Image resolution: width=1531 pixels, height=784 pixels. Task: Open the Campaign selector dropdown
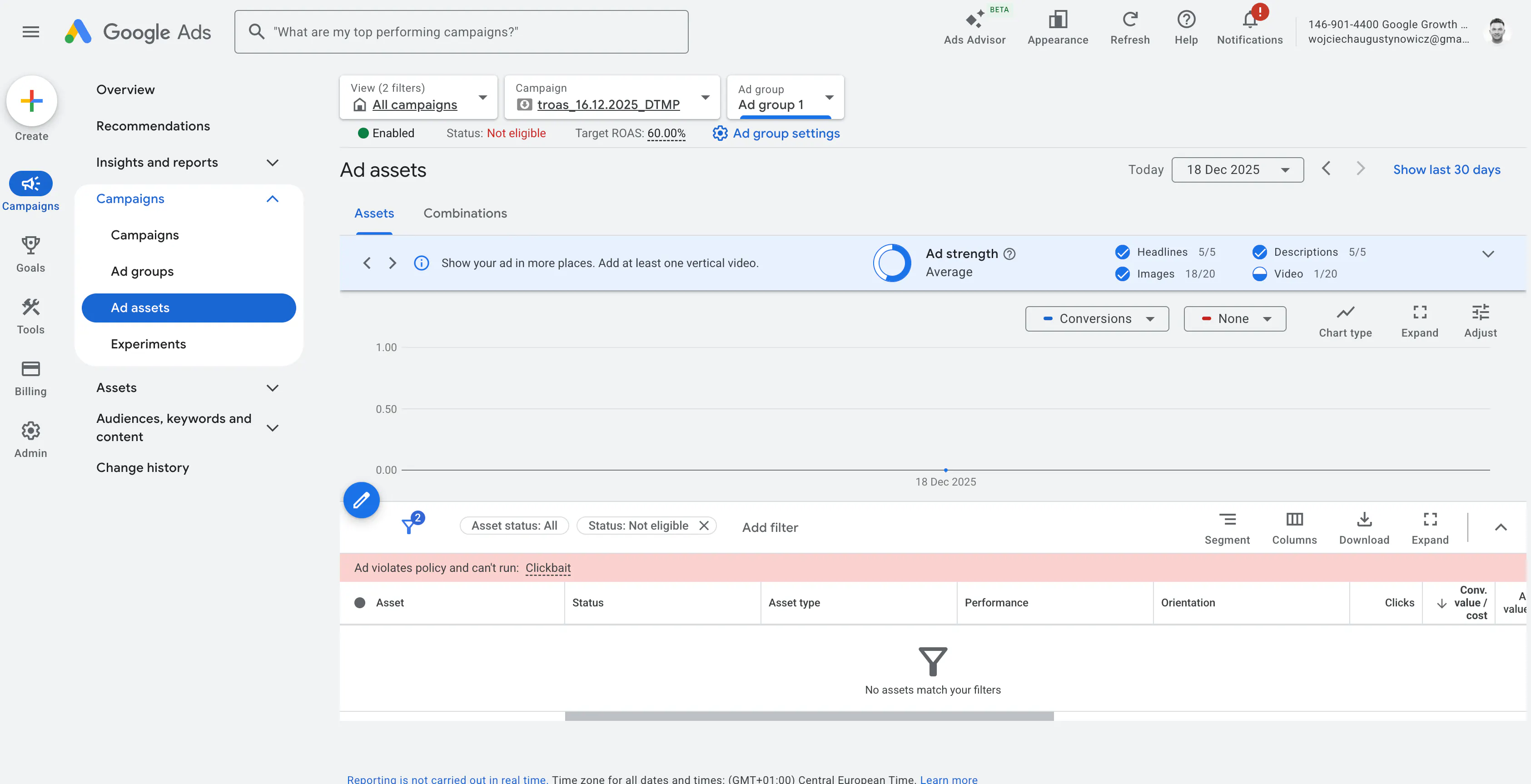coord(612,97)
